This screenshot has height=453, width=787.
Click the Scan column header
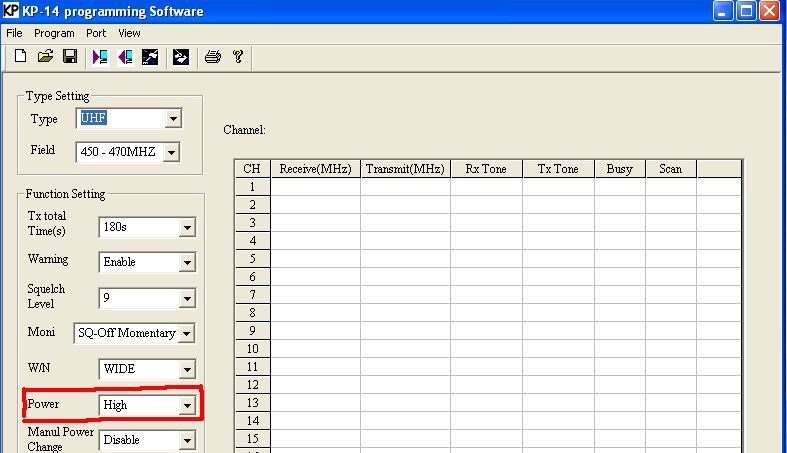point(671,169)
